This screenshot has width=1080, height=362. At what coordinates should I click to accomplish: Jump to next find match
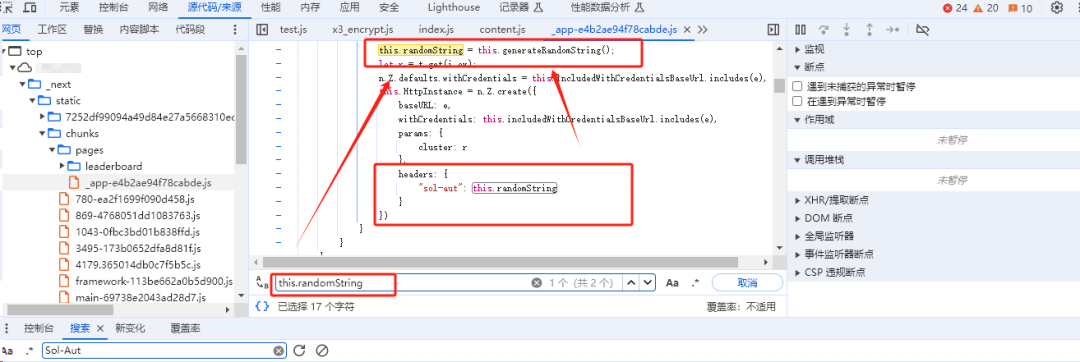tap(647, 283)
